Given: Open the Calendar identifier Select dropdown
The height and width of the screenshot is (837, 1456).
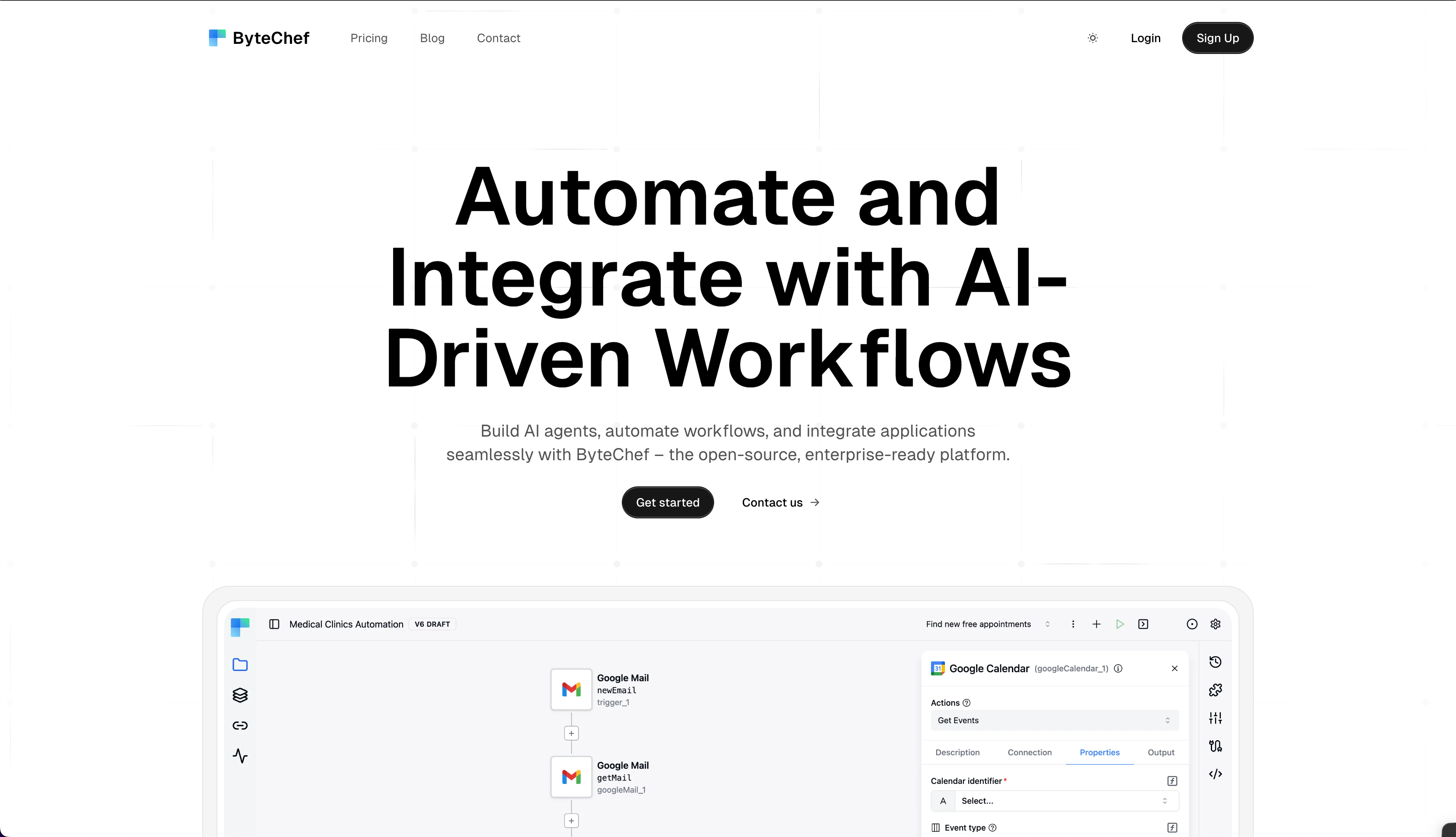Looking at the screenshot, I should coord(1066,801).
